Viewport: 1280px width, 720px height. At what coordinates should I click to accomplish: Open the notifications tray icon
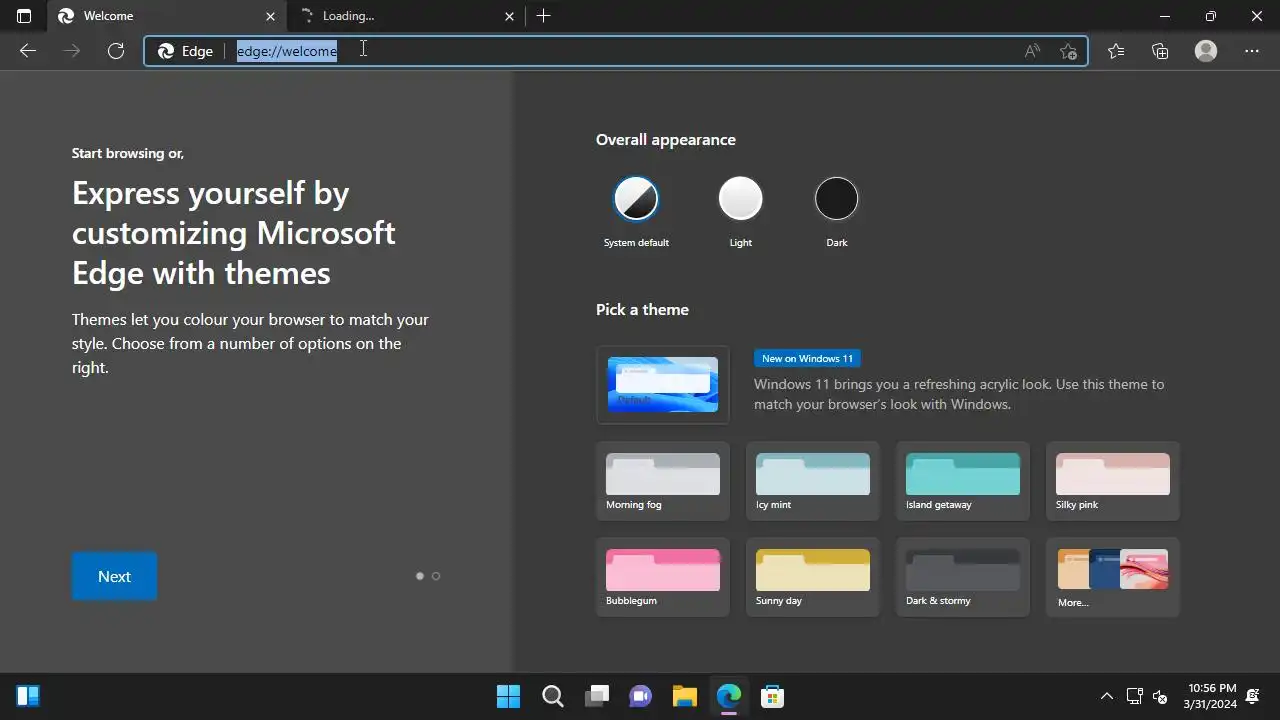1253,696
